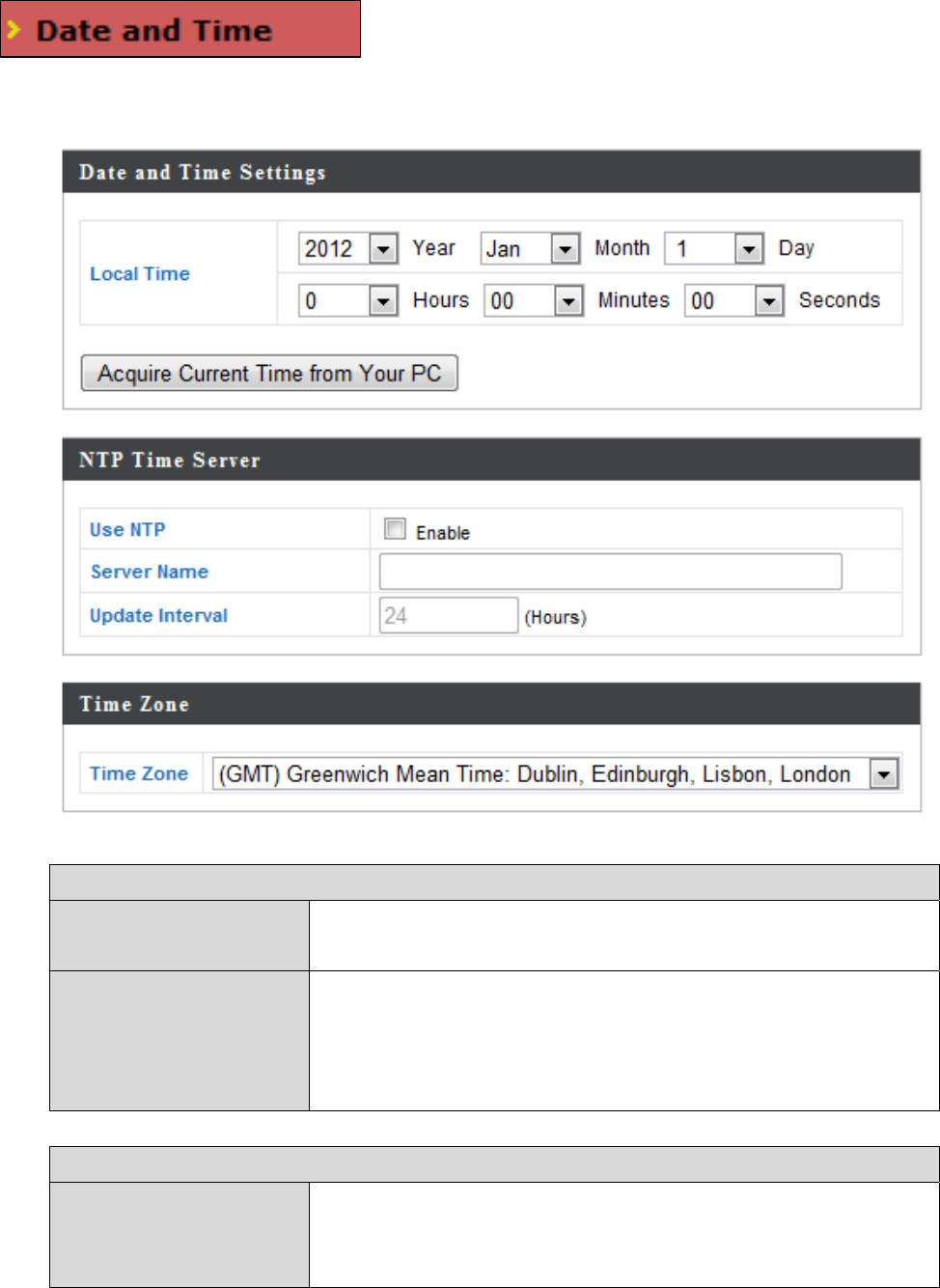Click the Date and Time Settings header
This screenshot has width=940, height=1288.
(x=203, y=173)
